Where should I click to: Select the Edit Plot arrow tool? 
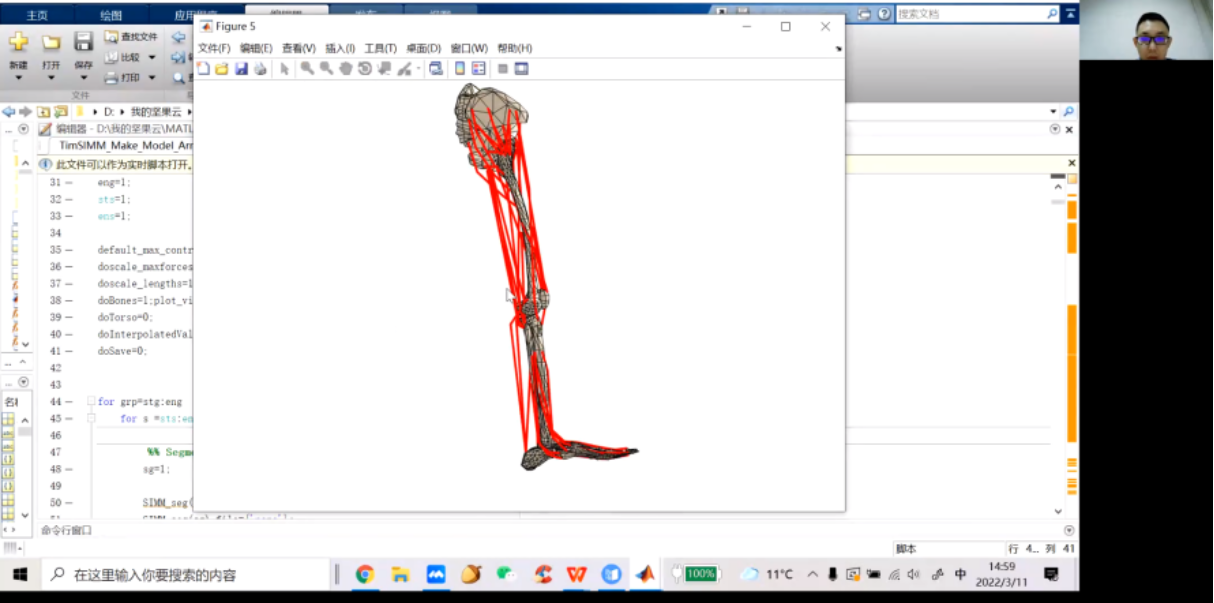tap(284, 69)
